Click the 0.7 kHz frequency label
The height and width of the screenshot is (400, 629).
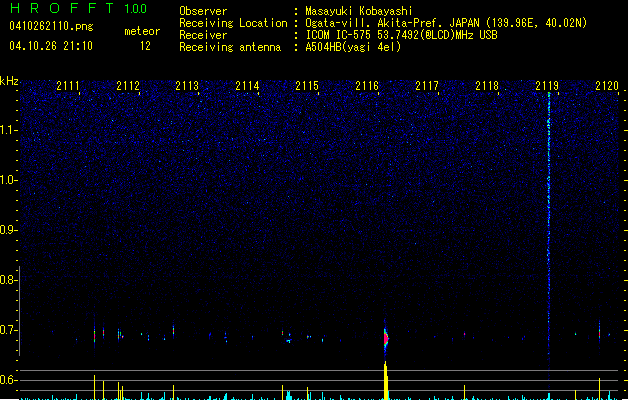[x=8, y=330]
